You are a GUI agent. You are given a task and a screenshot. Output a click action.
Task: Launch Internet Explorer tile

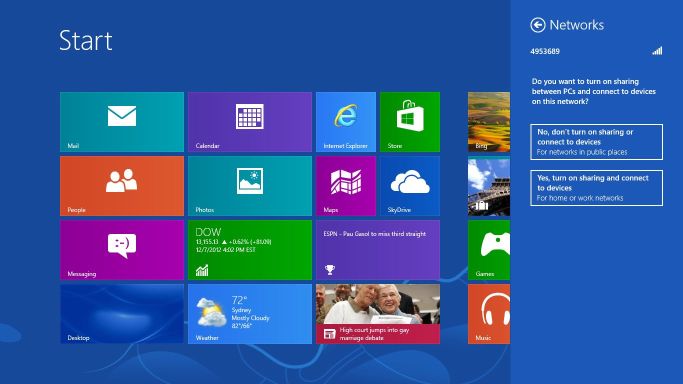click(x=346, y=122)
